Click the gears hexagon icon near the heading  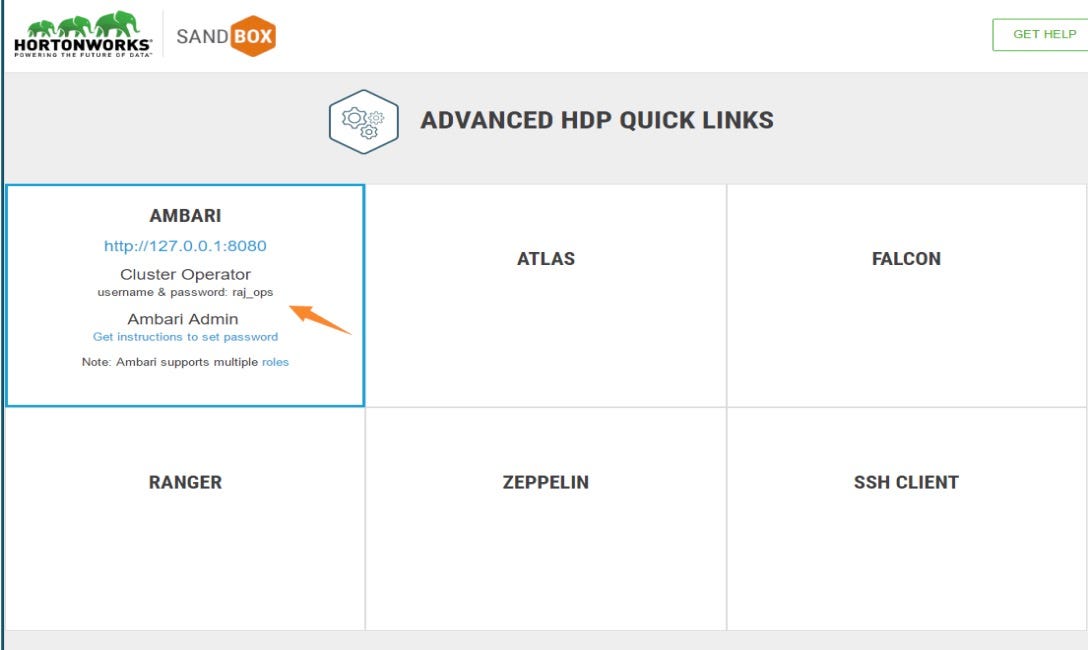[362, 119]
